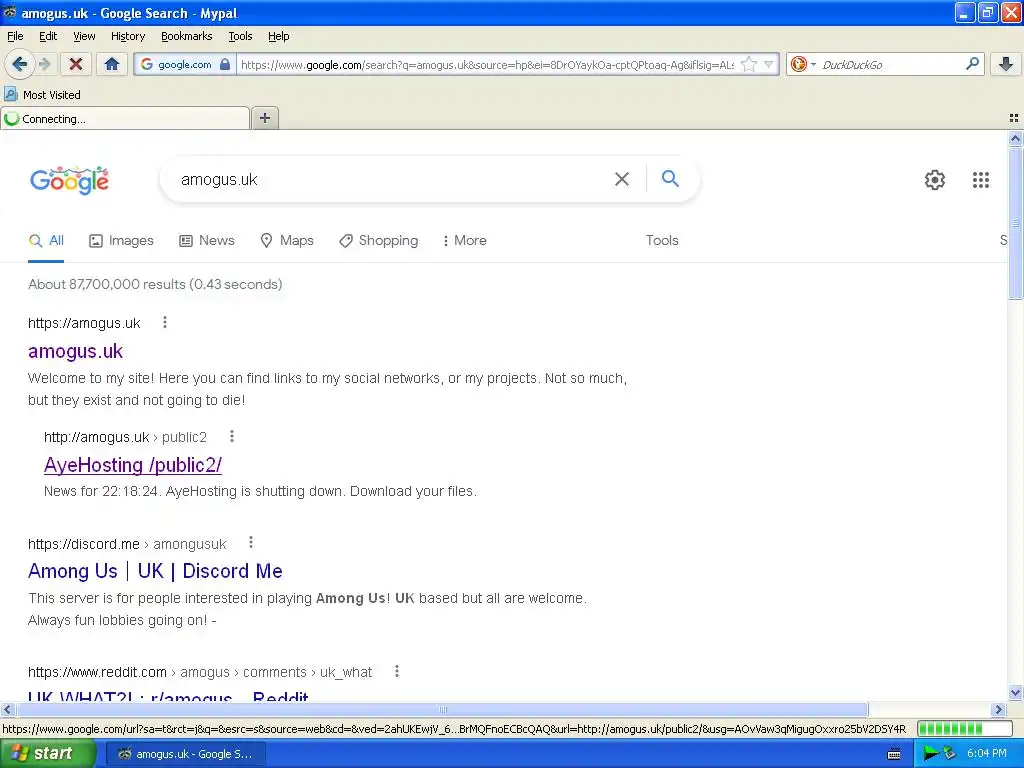1024x768 pixels.
Task: Click the Google search query field
Action: click(x=392, y=180)
